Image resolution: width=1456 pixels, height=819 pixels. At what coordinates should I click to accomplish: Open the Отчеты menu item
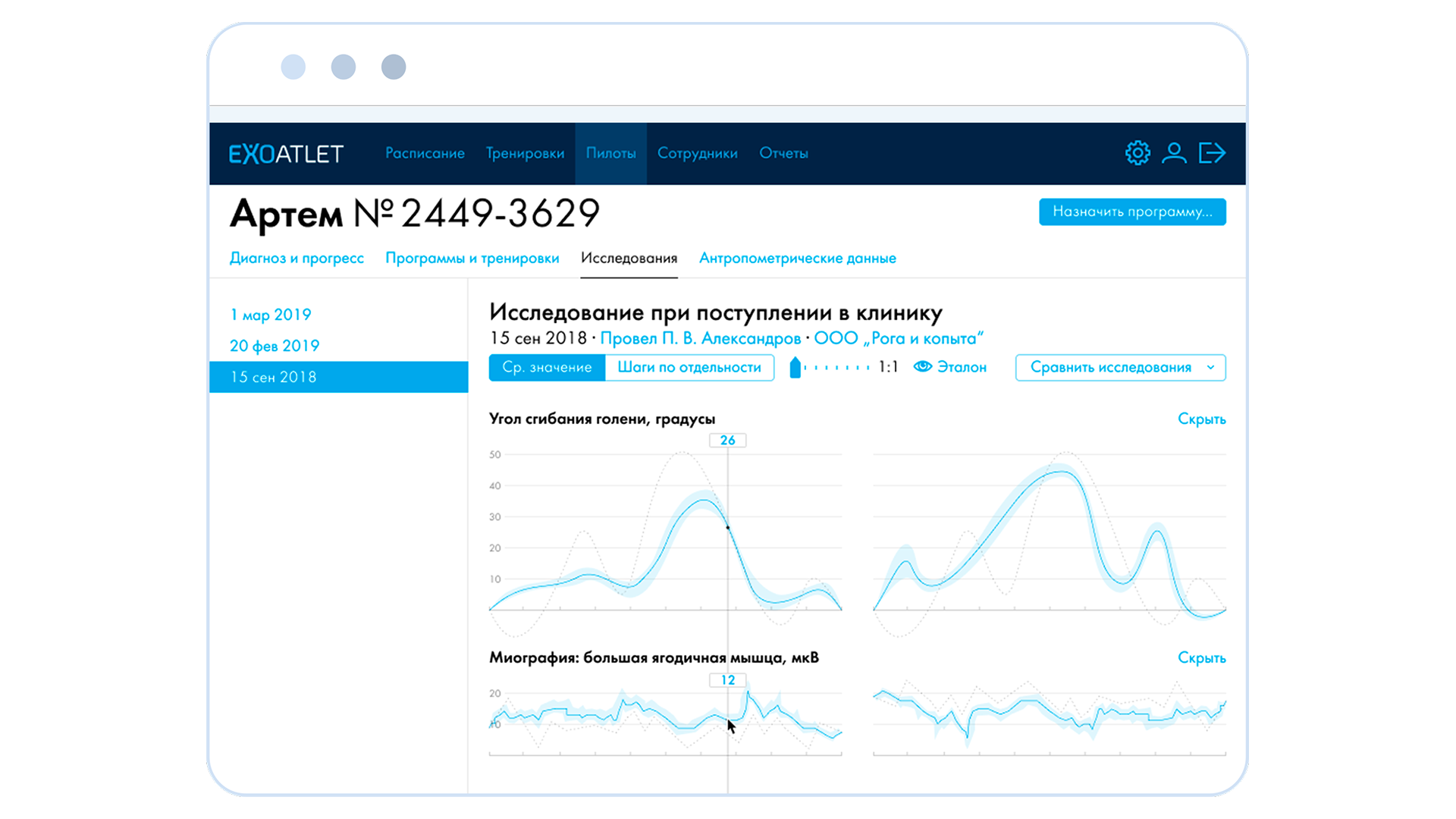tap(783, 153)
